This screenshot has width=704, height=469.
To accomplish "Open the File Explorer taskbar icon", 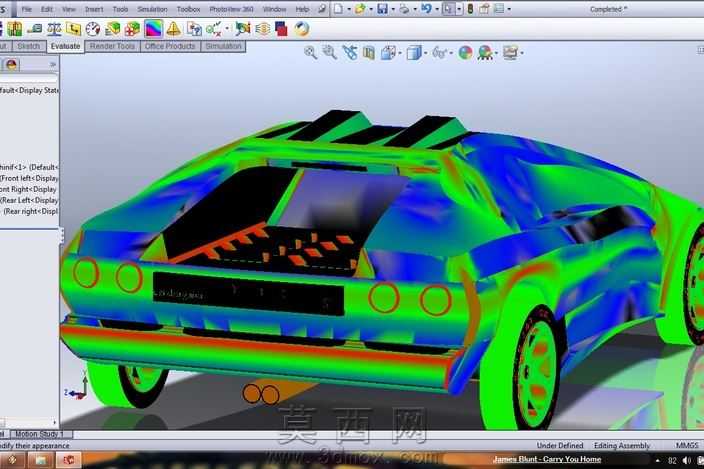I will click(x=40, y=460).
